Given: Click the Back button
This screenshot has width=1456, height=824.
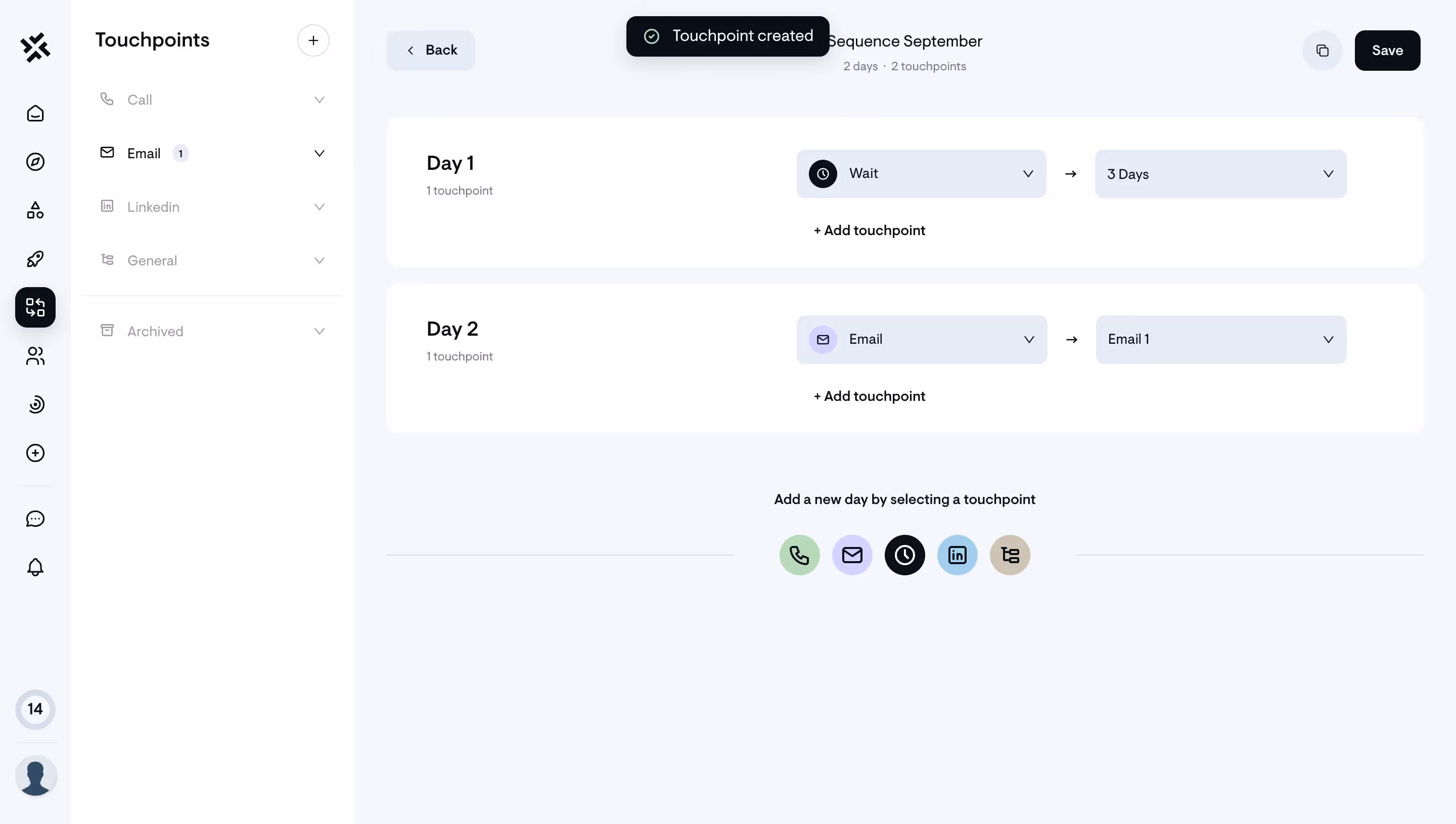Looking at the screenshot, I should point(431,50).
